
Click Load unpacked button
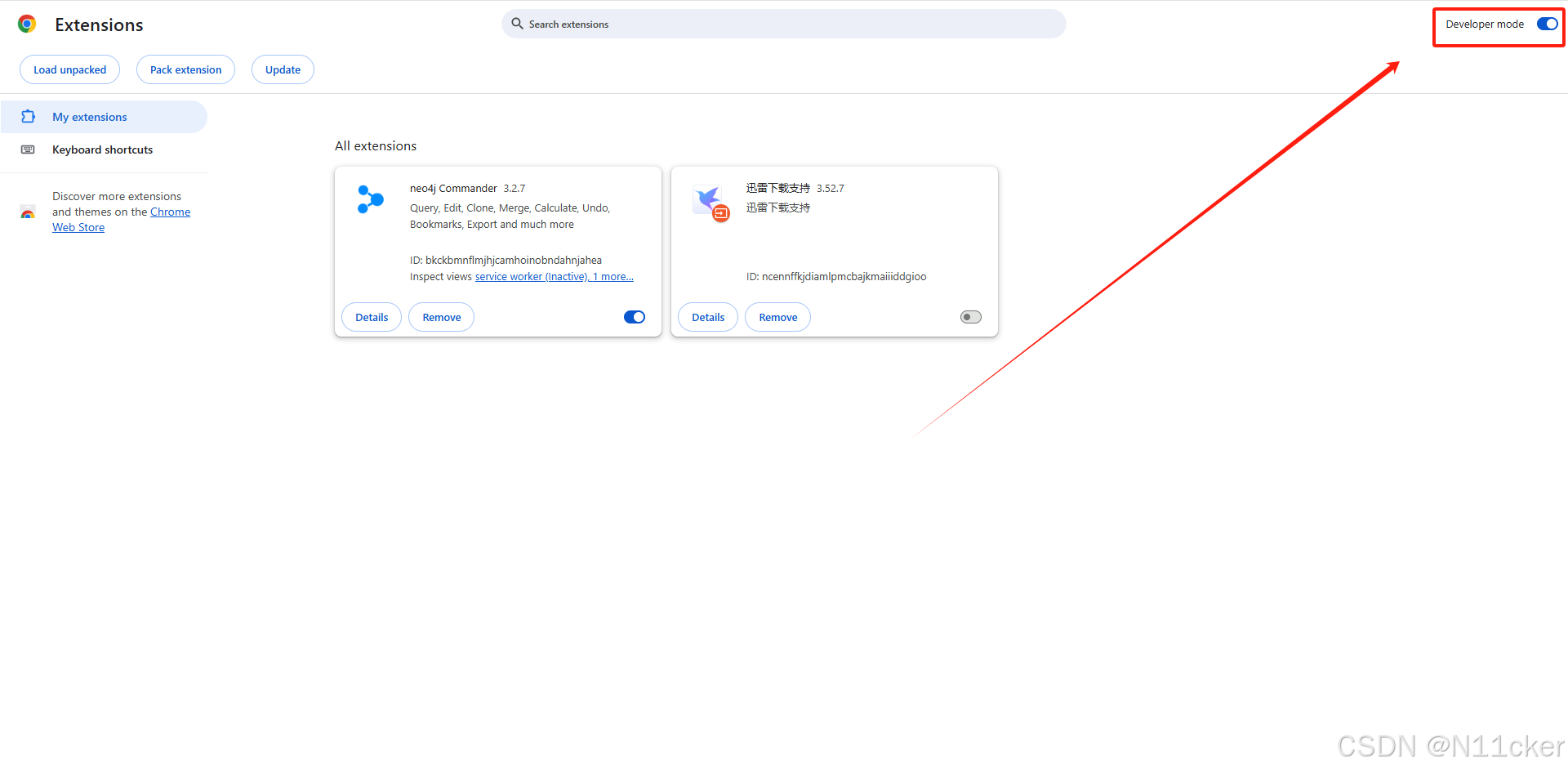click(x=69, y=69)
